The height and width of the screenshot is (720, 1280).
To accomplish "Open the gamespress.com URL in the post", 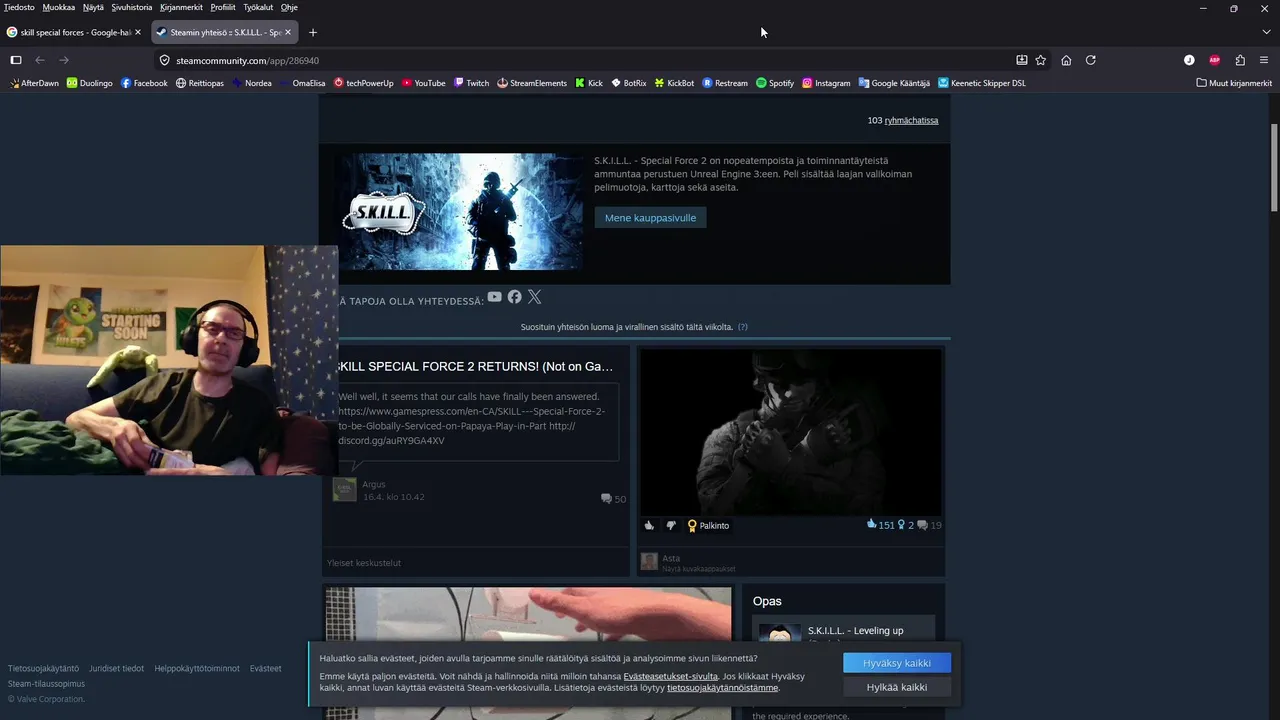I will pyautogui.click(x=471, y=419).
